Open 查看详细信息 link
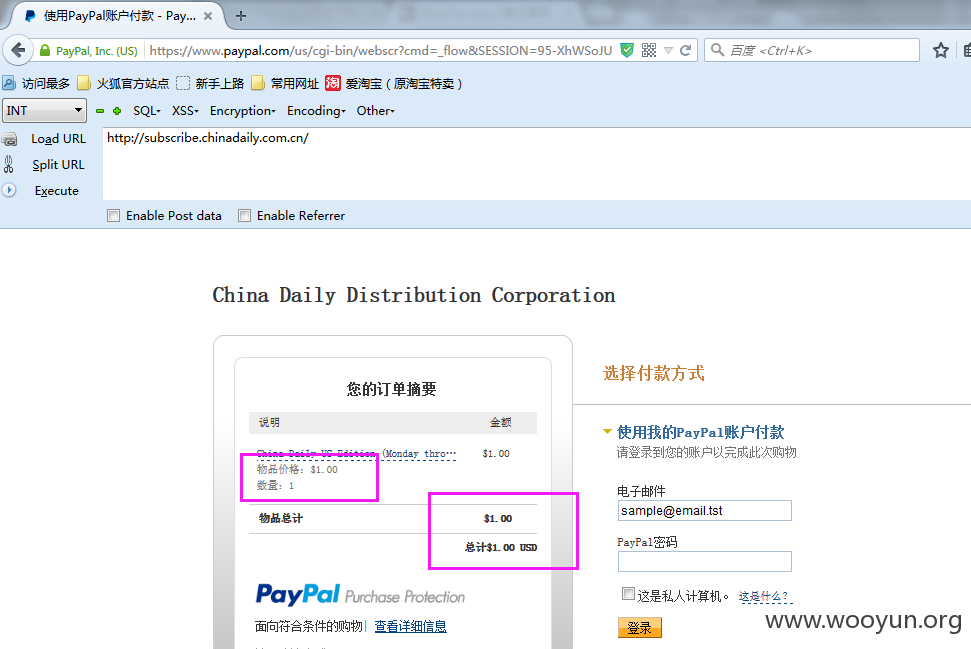 click(x=411, y=626)
